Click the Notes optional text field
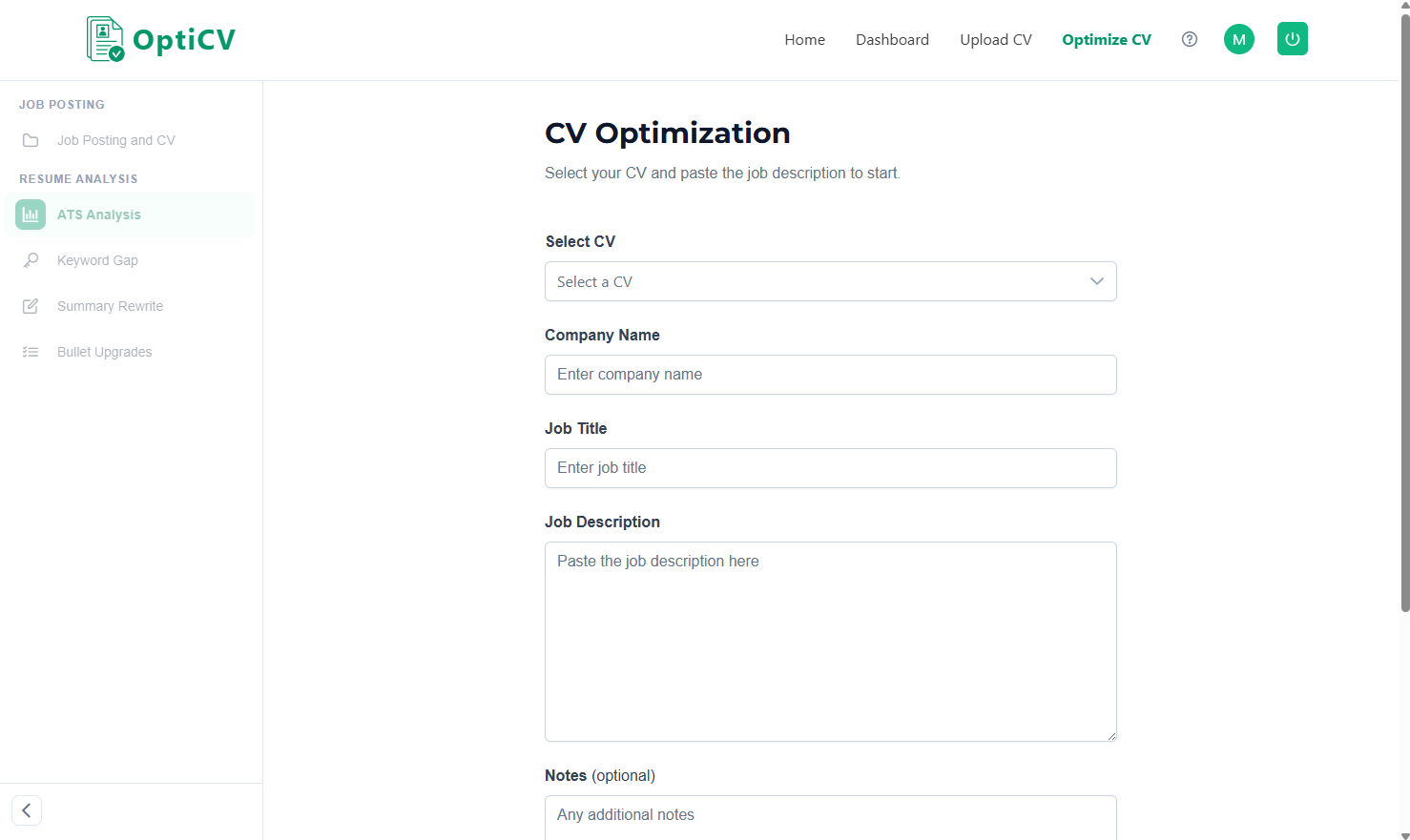Viewport: 1410px width, 840px height. coord(831,817)
